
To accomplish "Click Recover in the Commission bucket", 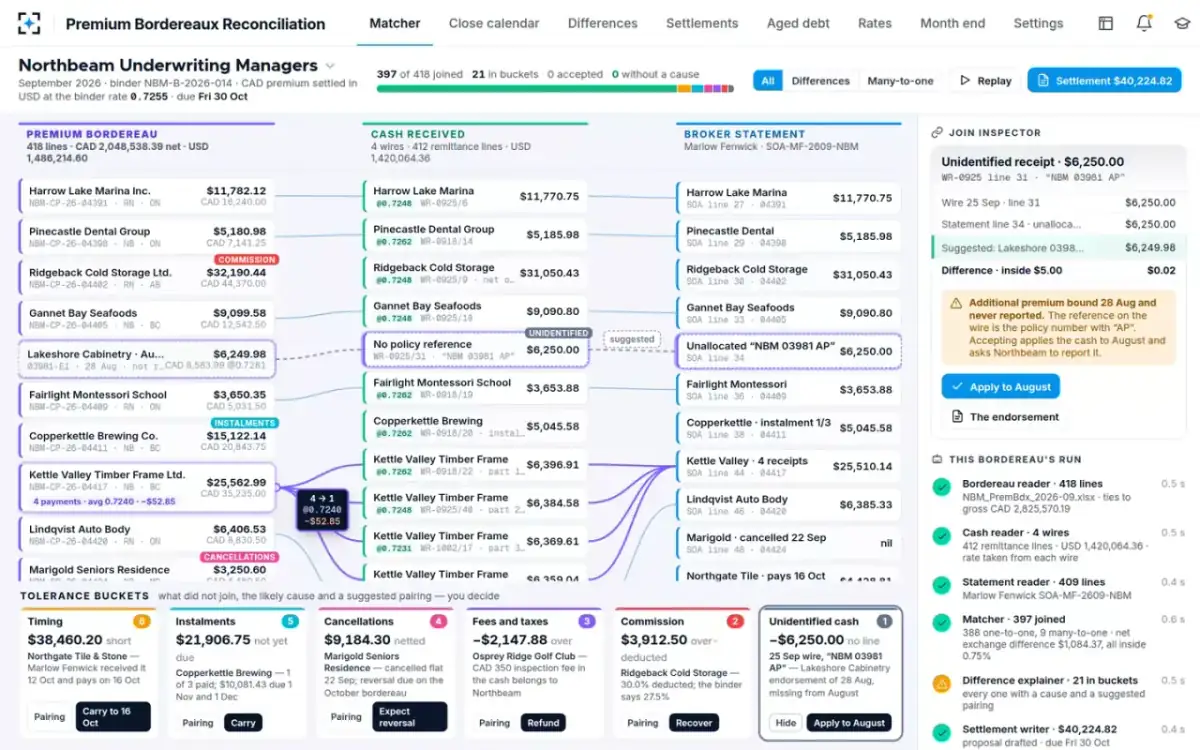I will (x=694, y=723).
